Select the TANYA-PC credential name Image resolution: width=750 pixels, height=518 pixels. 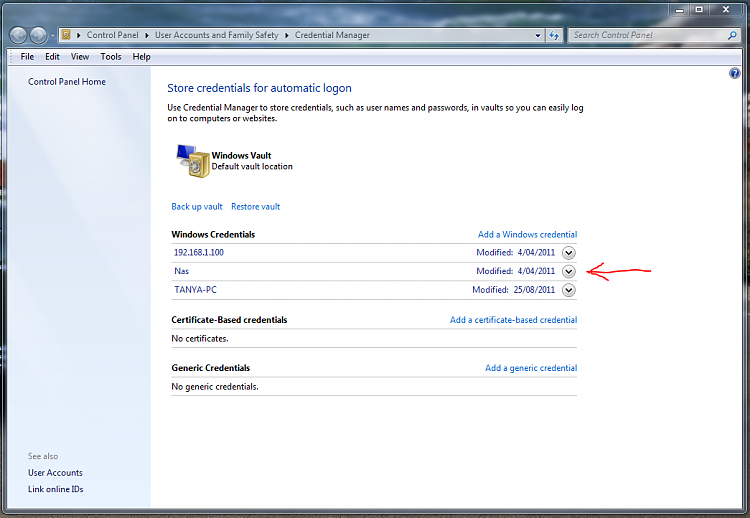tap(195, 290)
